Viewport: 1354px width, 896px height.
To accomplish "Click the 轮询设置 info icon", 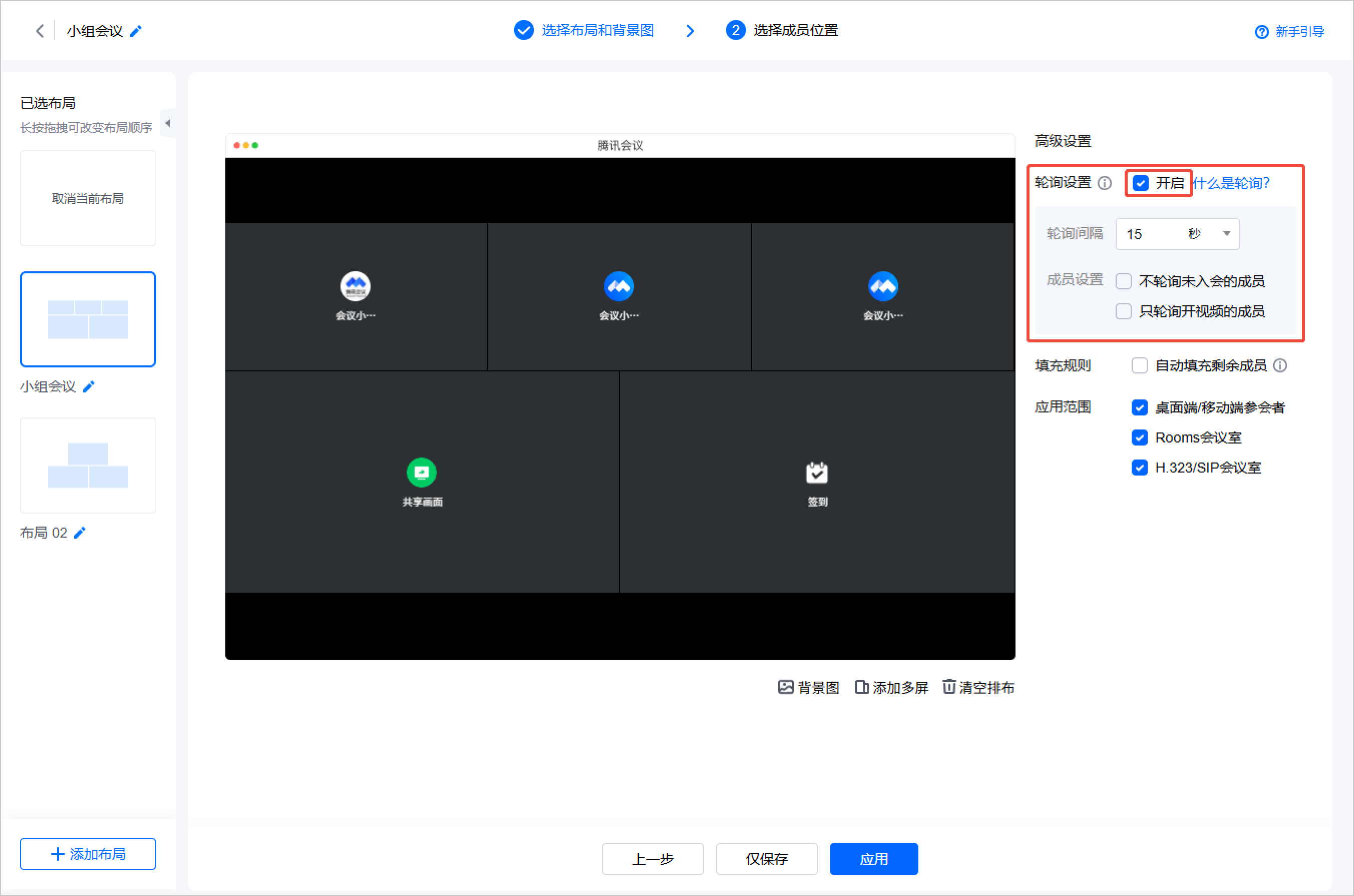I will [1105, 183].
